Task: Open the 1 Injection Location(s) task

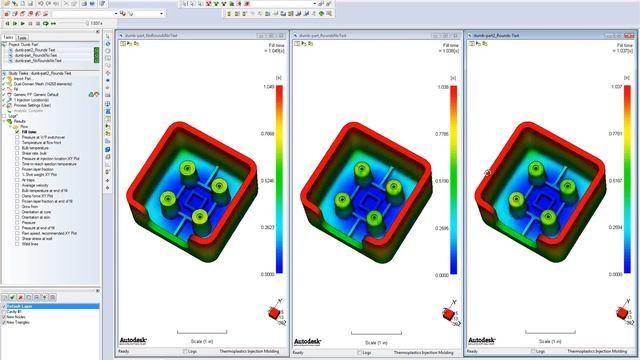Action: (31, 100)
